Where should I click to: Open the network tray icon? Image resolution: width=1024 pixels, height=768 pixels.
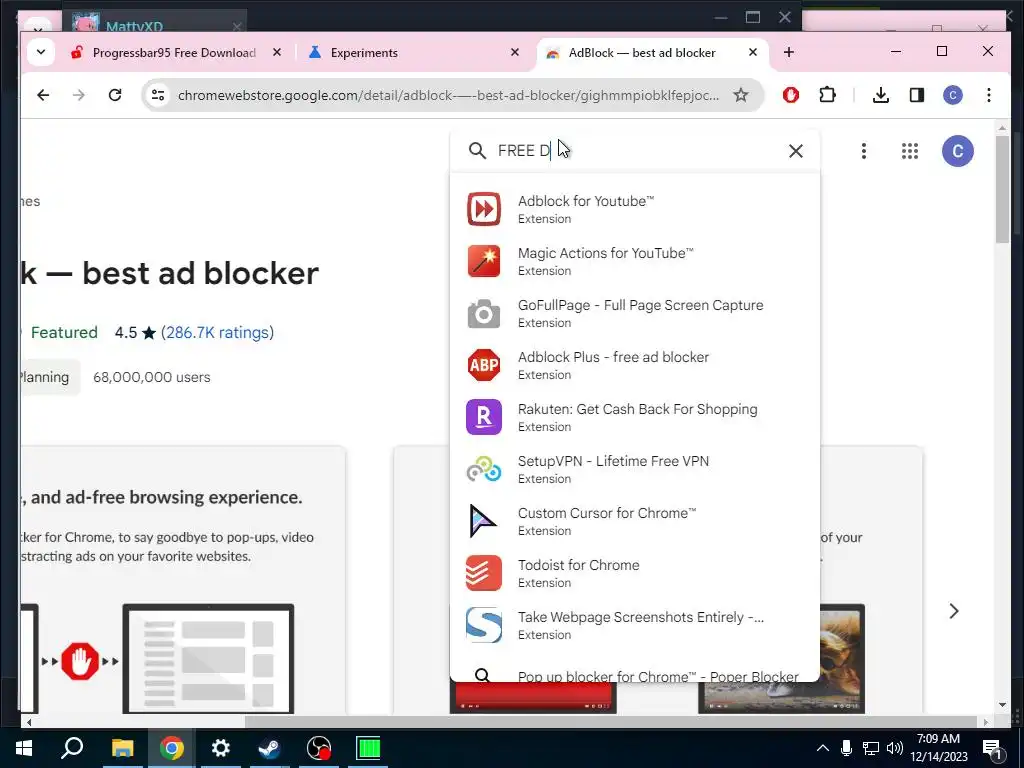(871, 748)
